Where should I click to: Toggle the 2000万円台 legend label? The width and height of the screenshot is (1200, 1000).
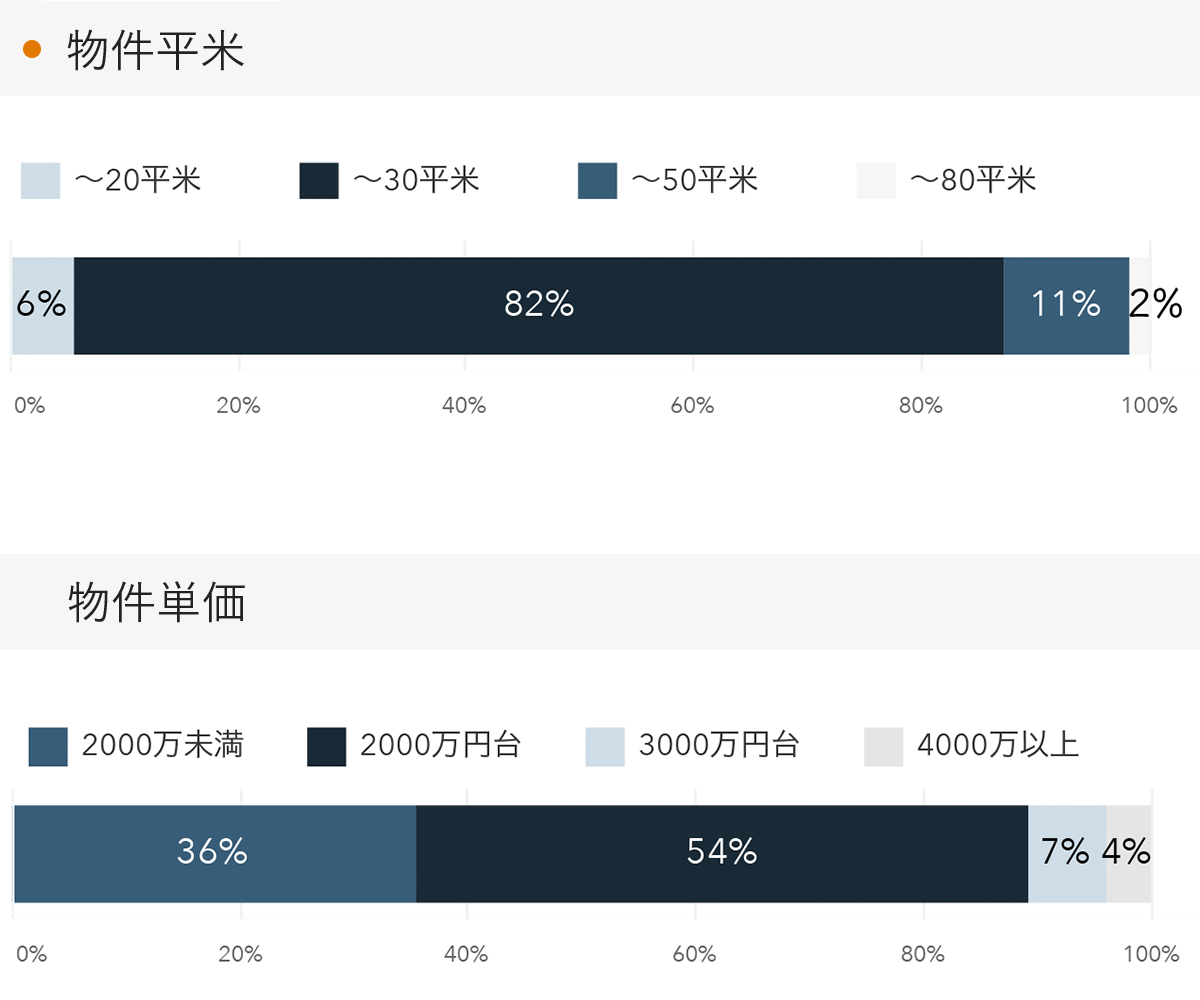point(440,746)
